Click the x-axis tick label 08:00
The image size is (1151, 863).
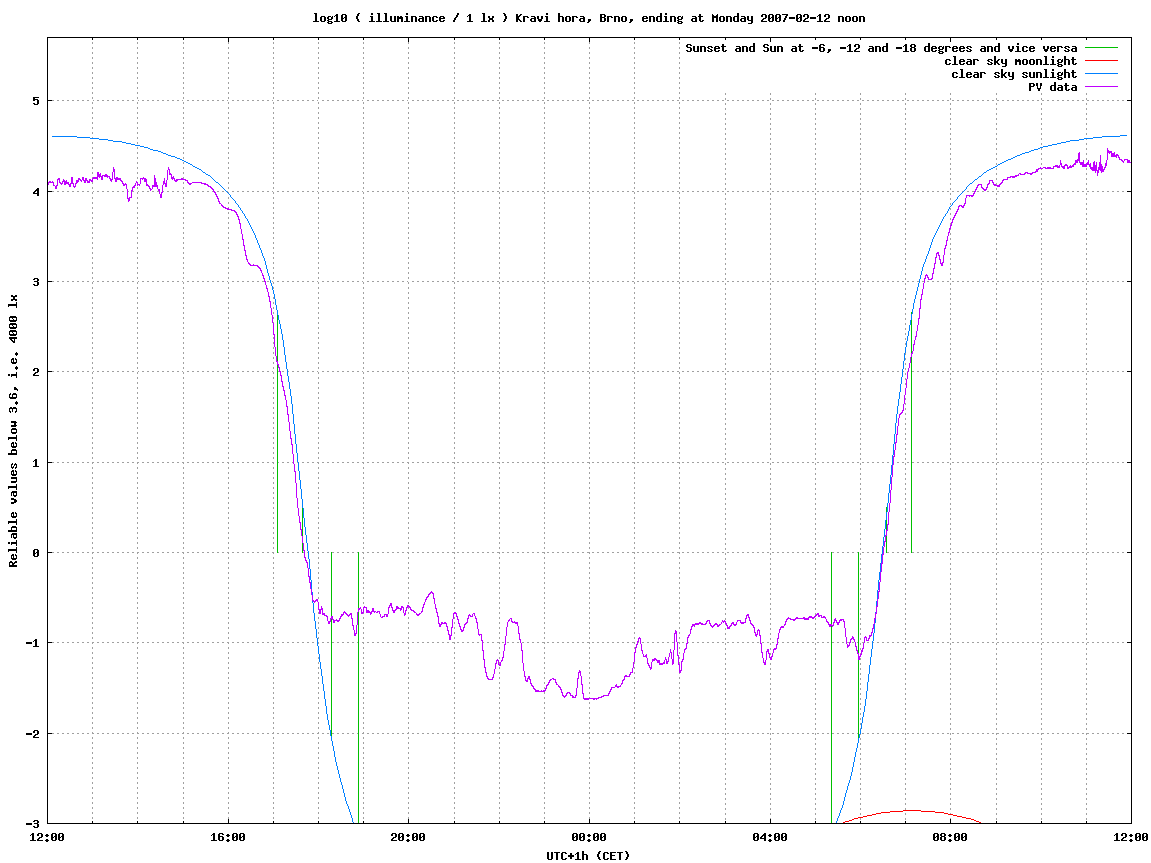[950, 837]
